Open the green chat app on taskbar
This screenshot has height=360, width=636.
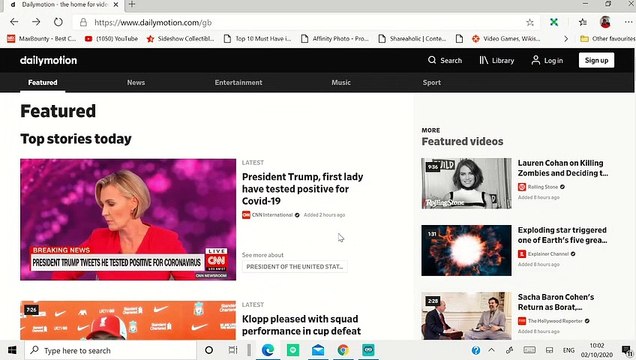293,350
